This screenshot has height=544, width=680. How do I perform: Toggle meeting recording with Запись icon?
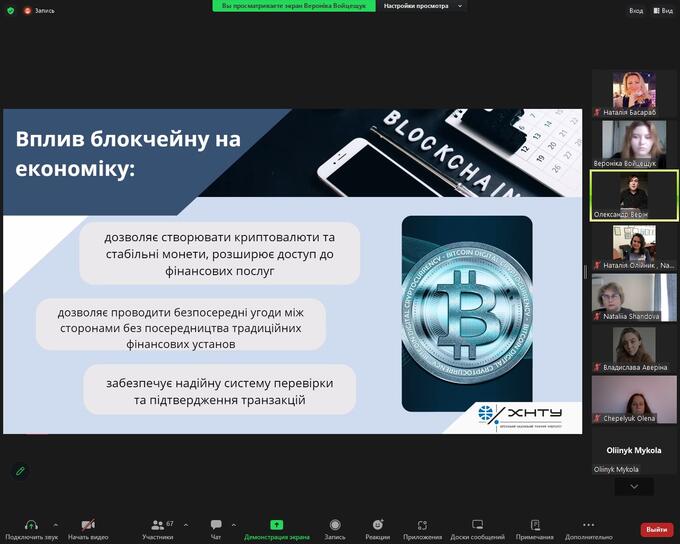point(335,526)
